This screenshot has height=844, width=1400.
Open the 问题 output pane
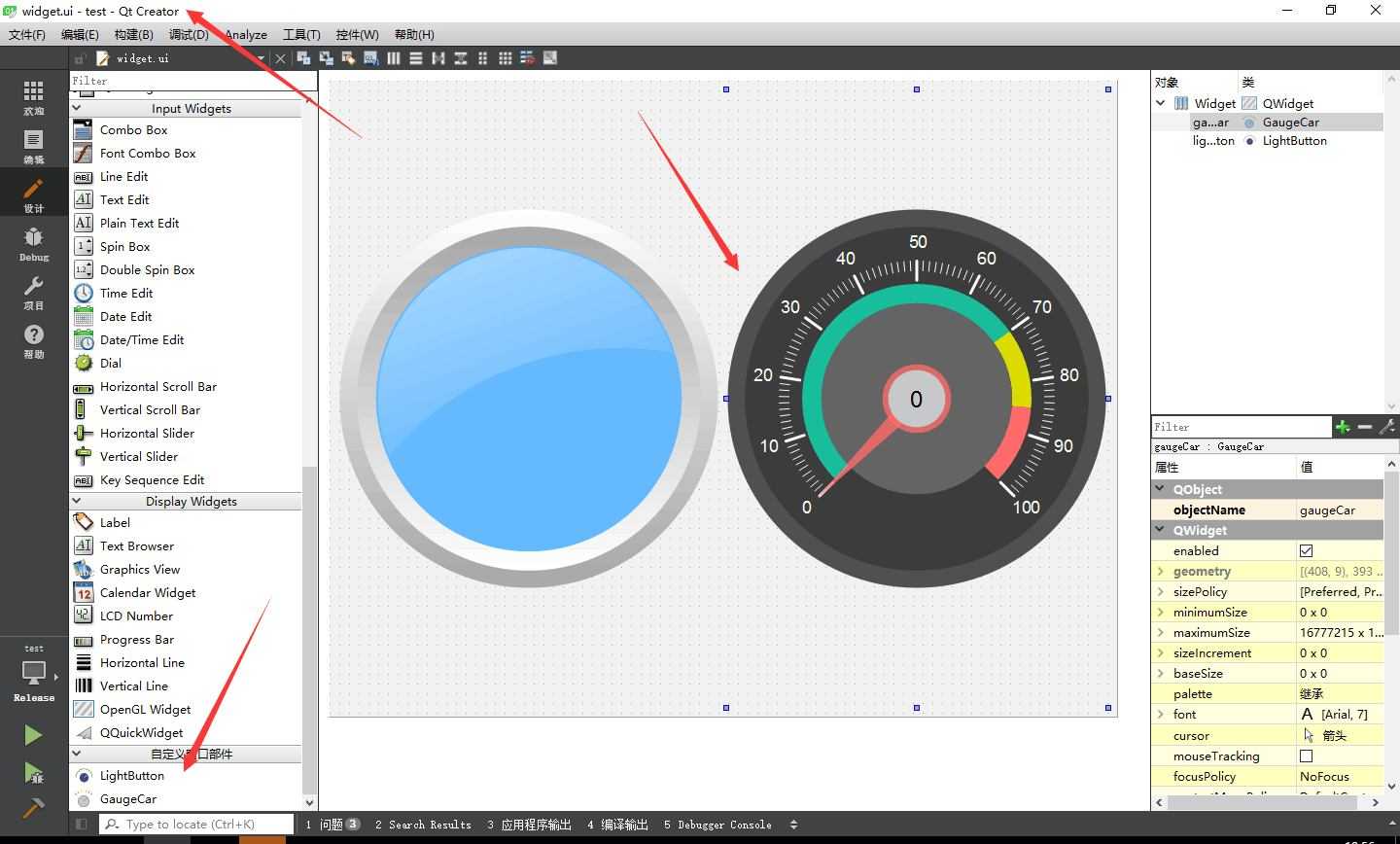click(x=332, y=825)
